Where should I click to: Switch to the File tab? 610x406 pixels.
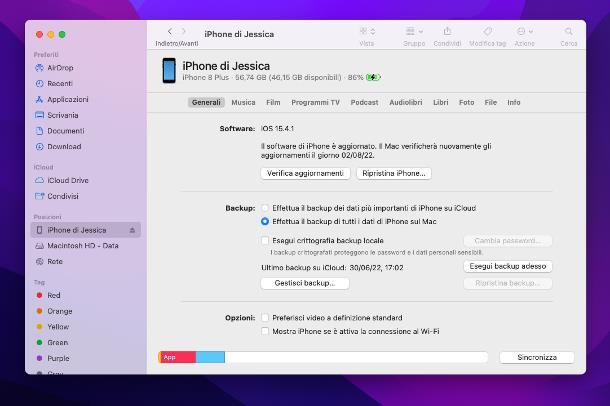(491, 102)
